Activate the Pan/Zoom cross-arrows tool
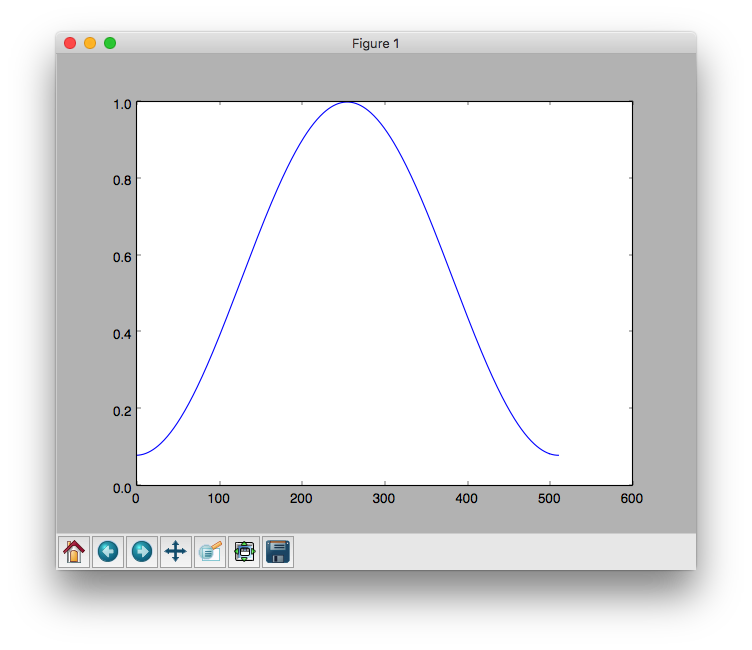 point(176,552)
